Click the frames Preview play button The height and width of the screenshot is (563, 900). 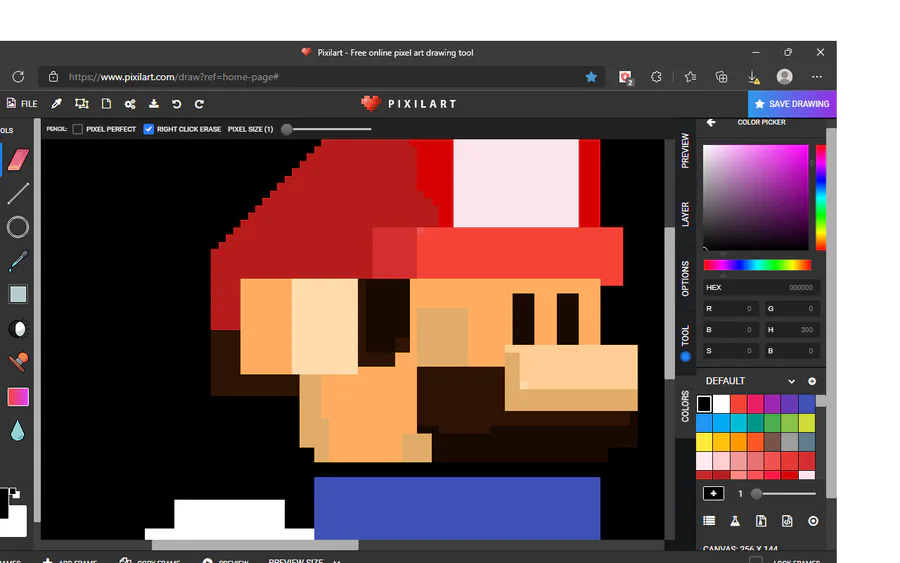[x=226, y=560]
